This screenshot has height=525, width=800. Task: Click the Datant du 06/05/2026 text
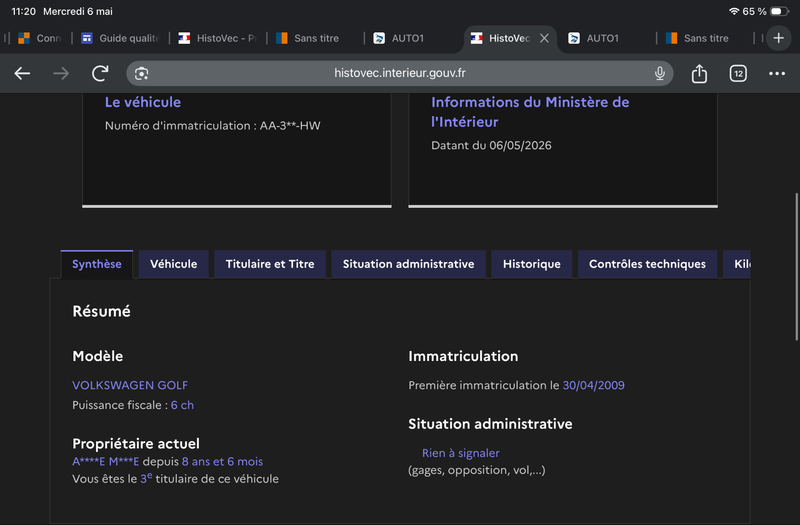[491, 145]
